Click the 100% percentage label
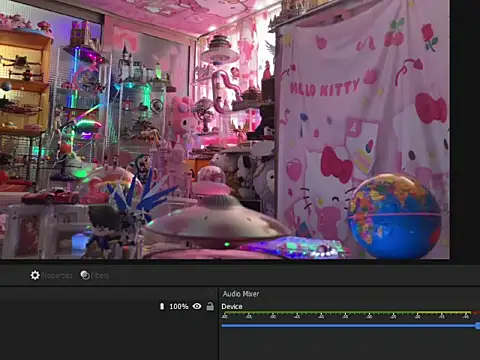Image resolution: width=480 pixels, height=360 pixels. (179, 306)
